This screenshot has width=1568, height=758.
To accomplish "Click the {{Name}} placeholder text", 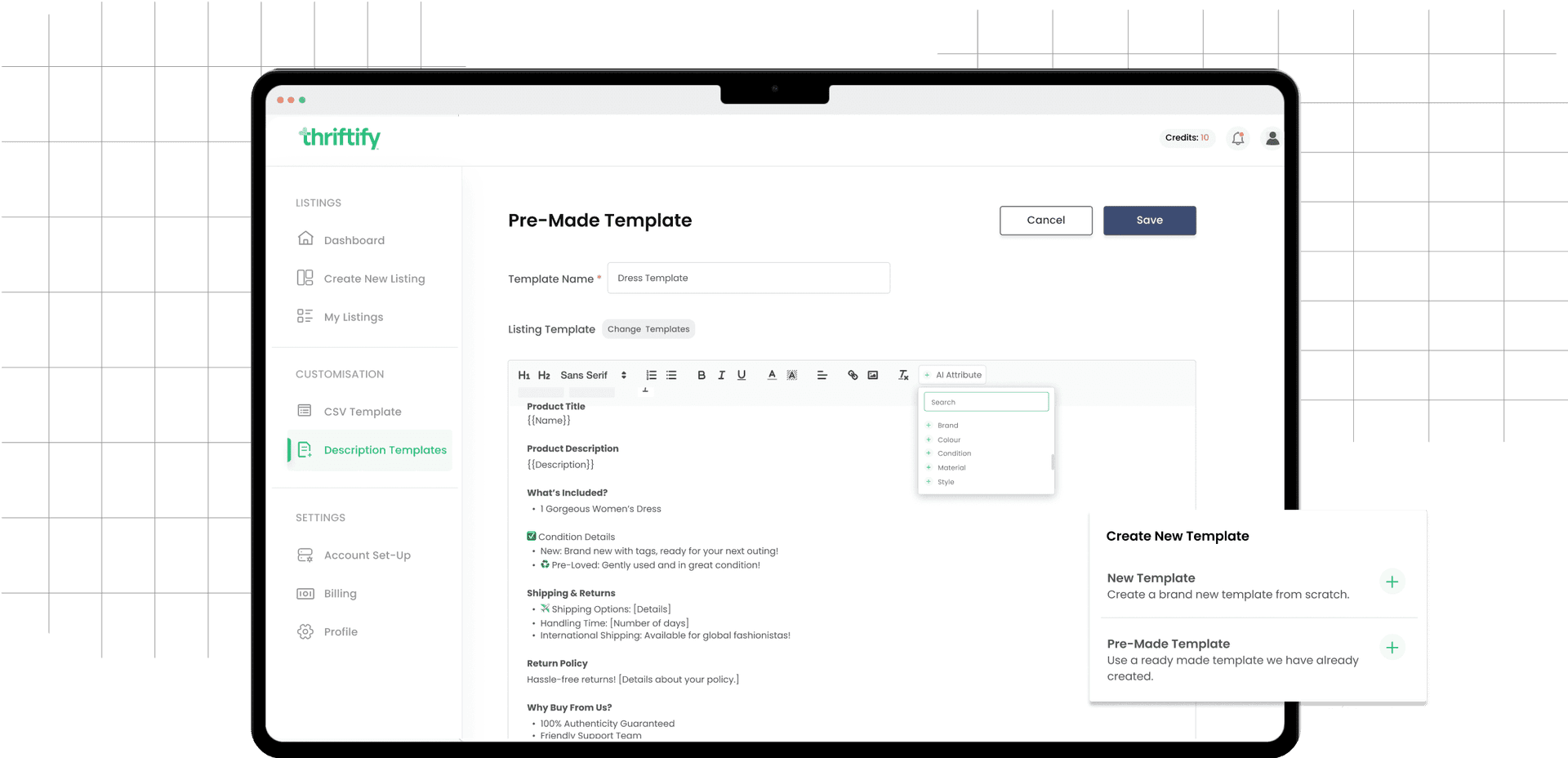I will pos(549,421).
